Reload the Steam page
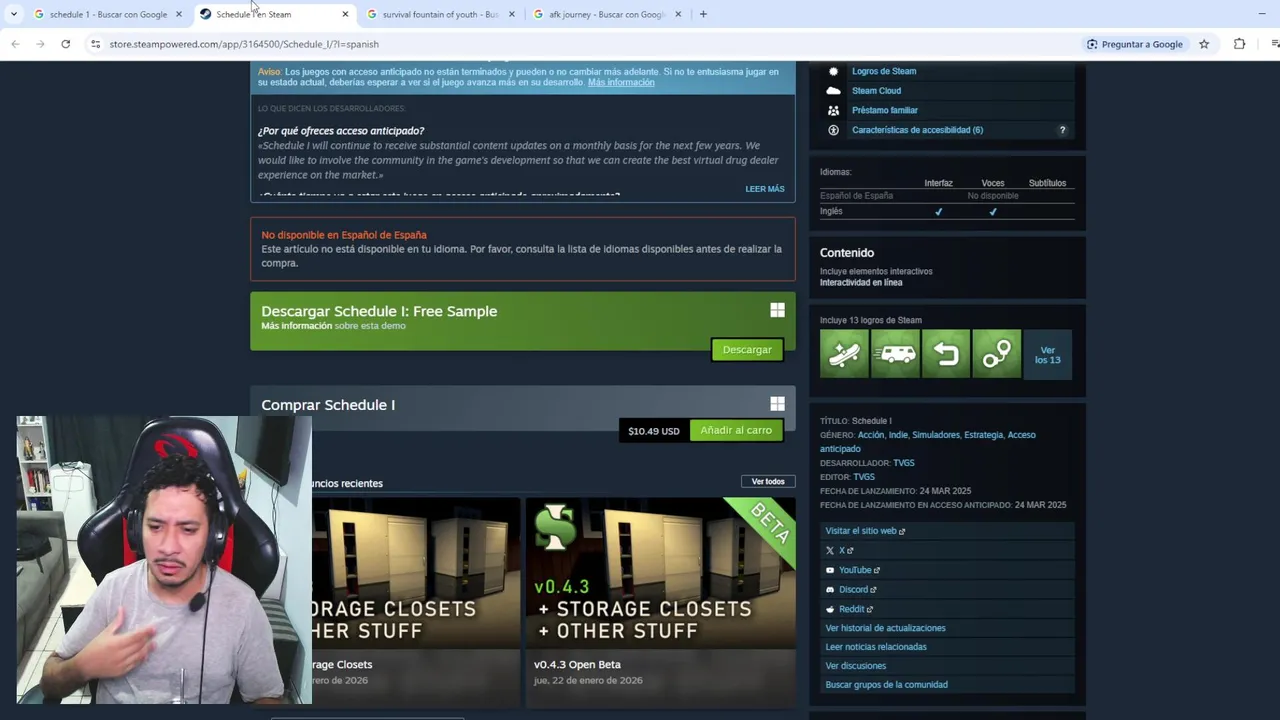 coord(66,44)
